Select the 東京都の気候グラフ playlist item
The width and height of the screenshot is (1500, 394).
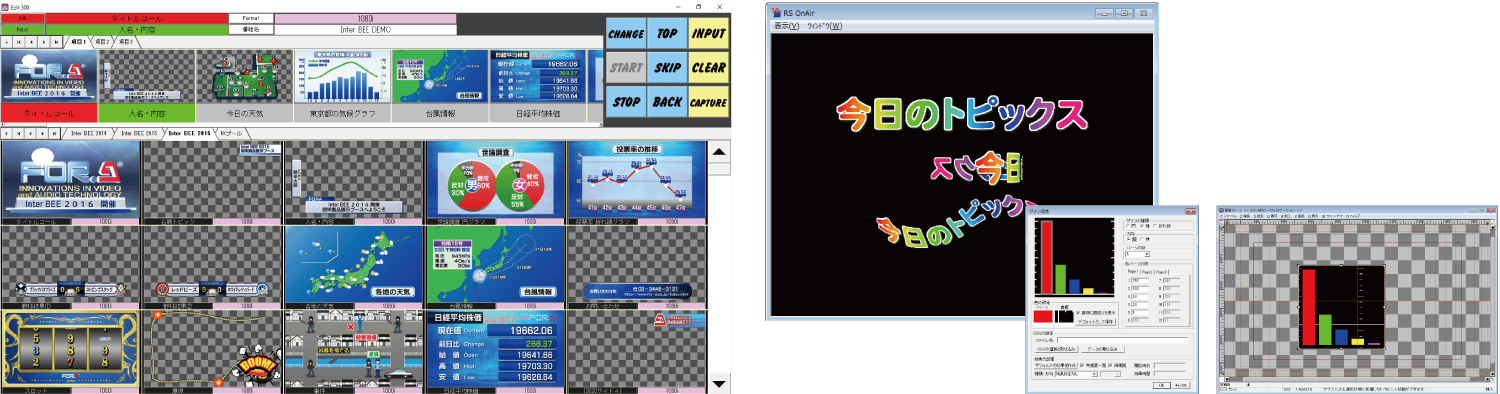(342, 86)
